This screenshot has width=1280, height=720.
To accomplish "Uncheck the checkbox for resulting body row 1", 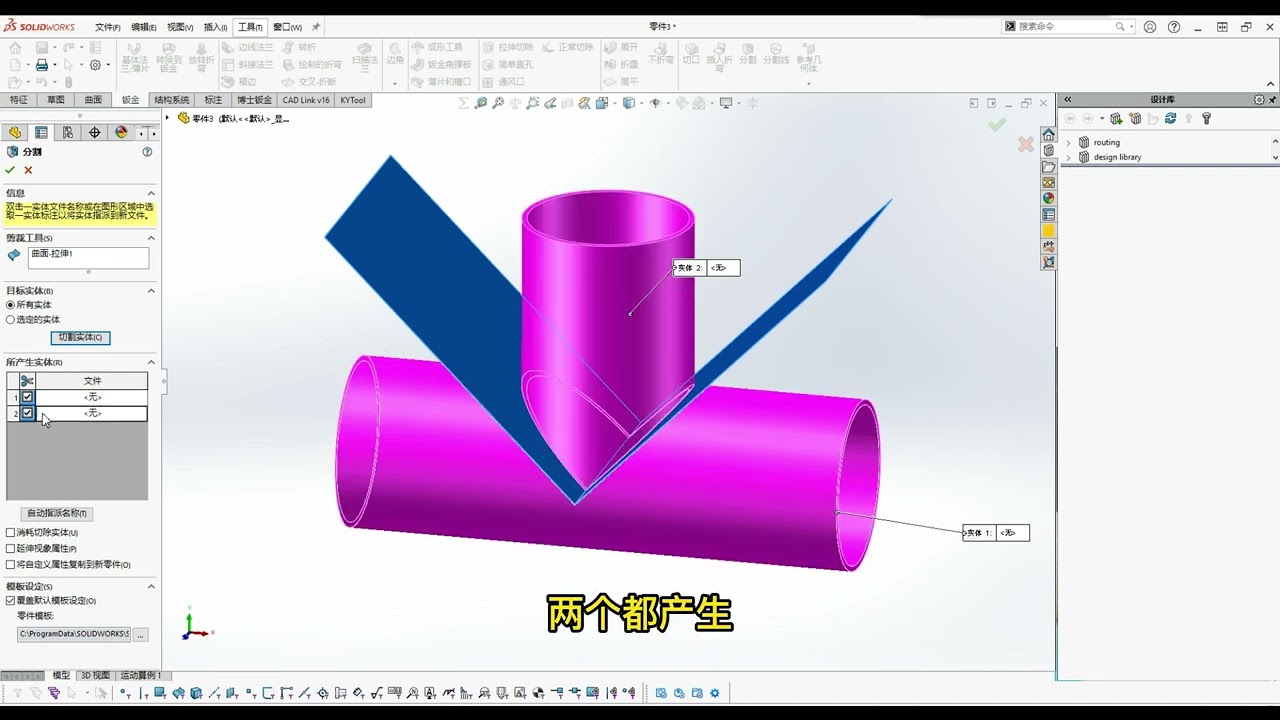I will pos(27,397).
